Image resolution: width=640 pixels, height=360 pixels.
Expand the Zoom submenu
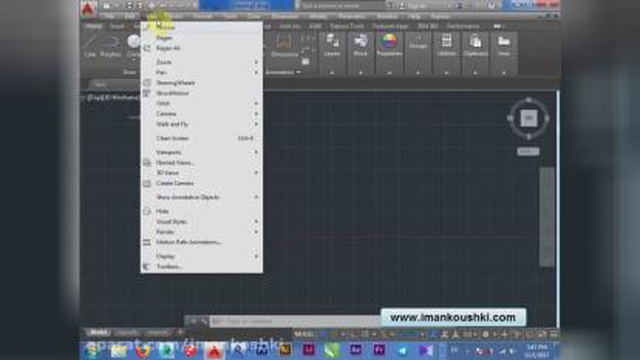coord(202,62)
